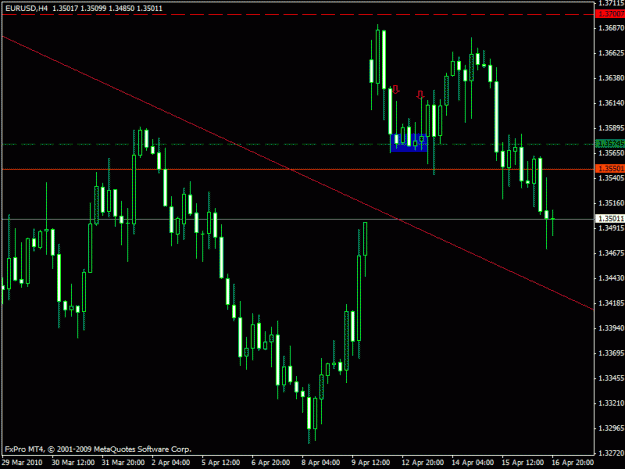The width and height of the screenshot is (625, 469).
Task: Click the 1.34430 price scale value
Action: [611, 278]
